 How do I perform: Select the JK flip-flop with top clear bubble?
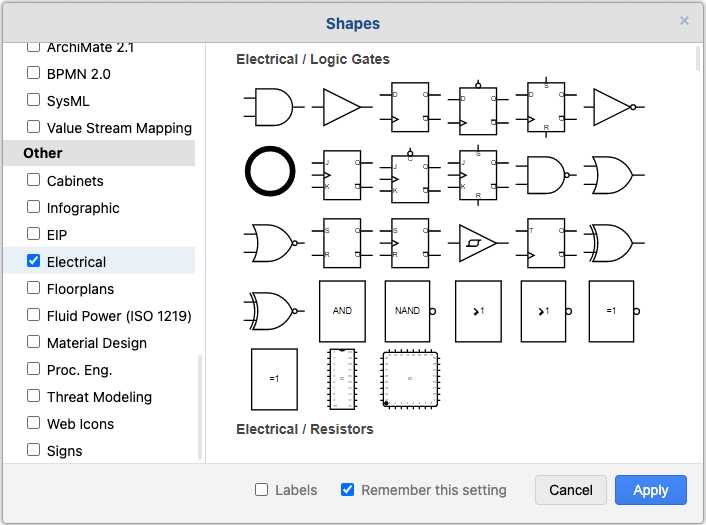pyautogui.click(x=410, y=176)
